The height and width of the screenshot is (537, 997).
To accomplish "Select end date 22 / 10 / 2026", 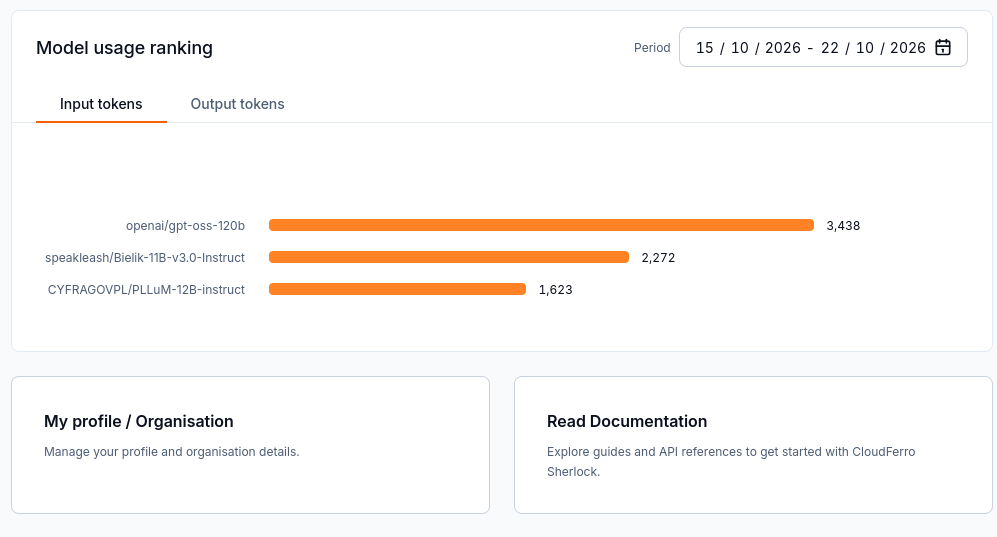I will point(873,48).
